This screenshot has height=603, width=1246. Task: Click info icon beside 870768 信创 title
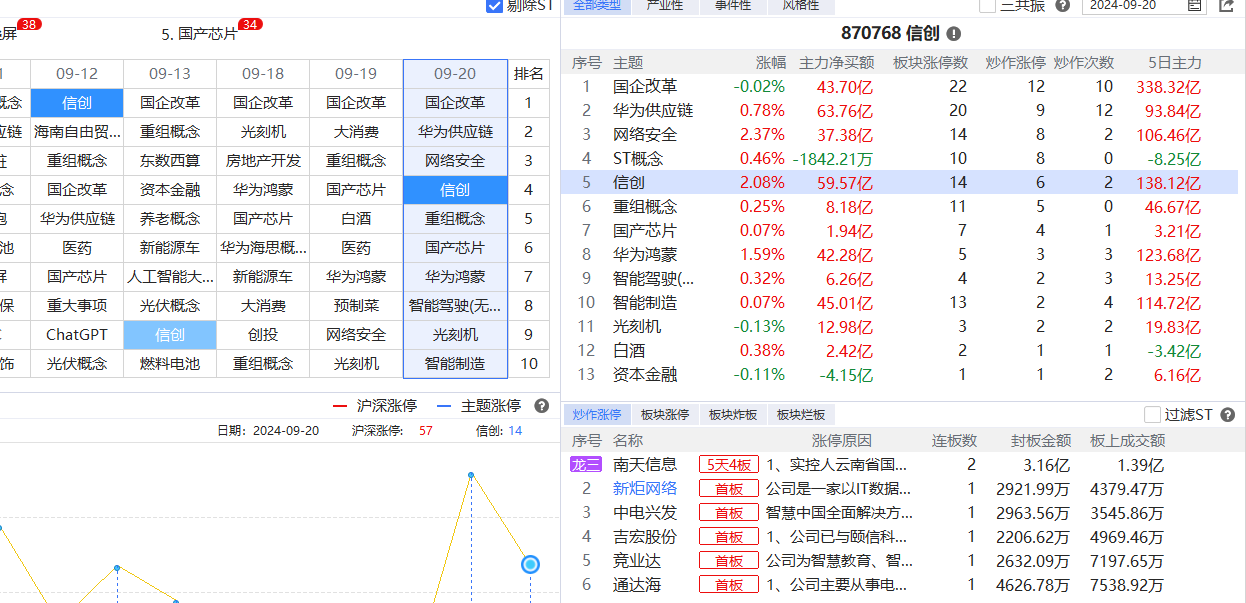[954, 34]
